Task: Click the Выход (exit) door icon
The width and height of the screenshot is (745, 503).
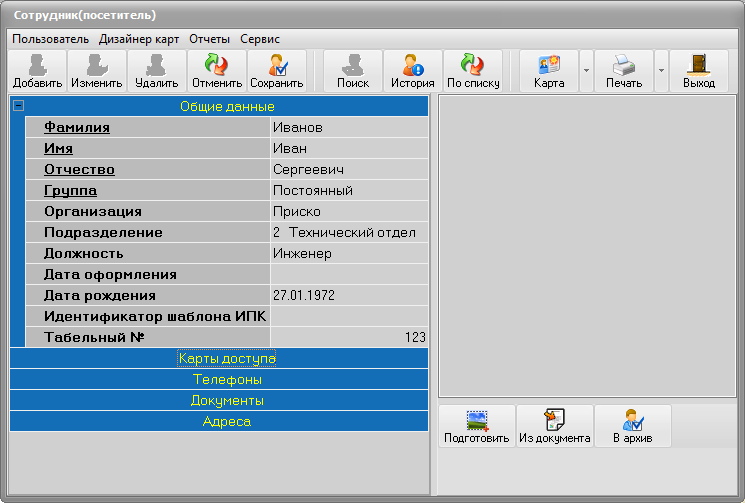Action: coord(699,71)
